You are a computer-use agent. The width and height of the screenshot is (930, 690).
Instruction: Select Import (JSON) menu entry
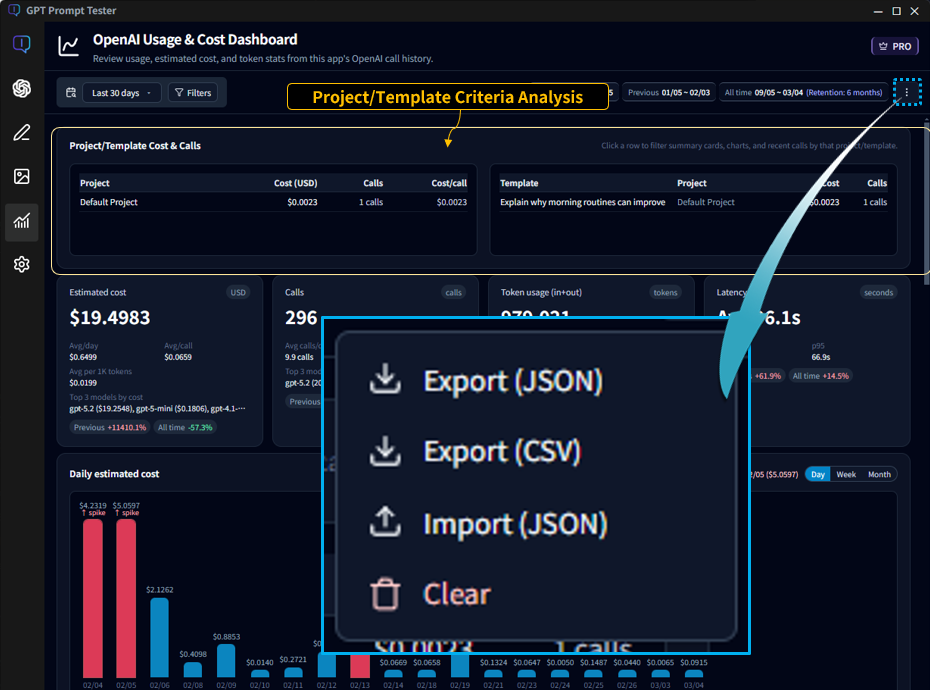(514, 523)
